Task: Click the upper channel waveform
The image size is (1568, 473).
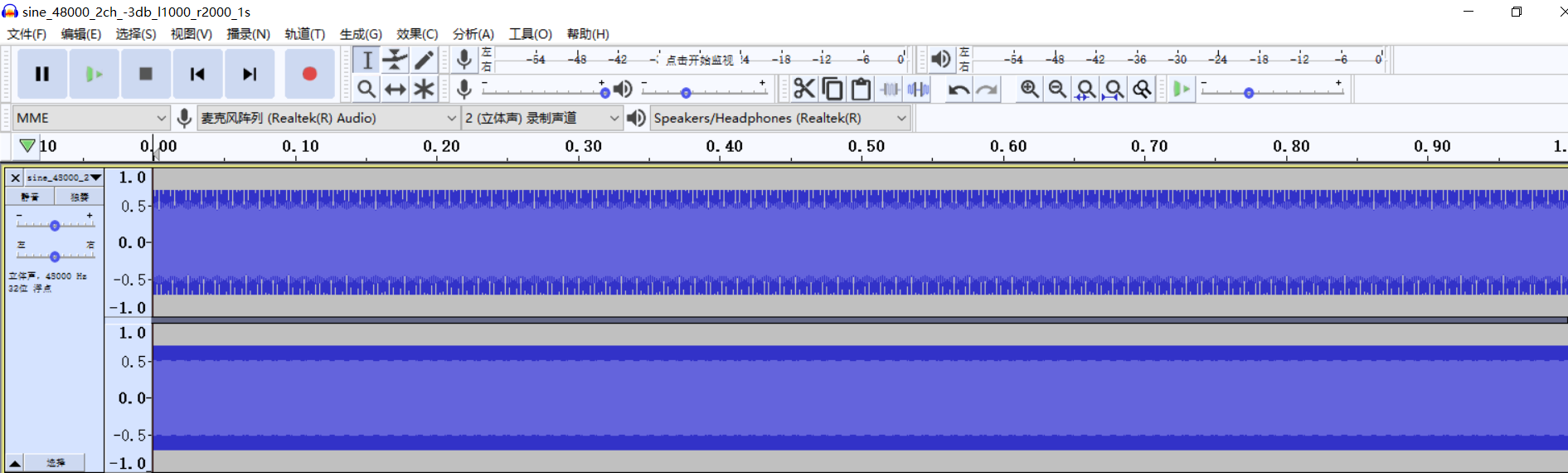Action: [860, 242]
